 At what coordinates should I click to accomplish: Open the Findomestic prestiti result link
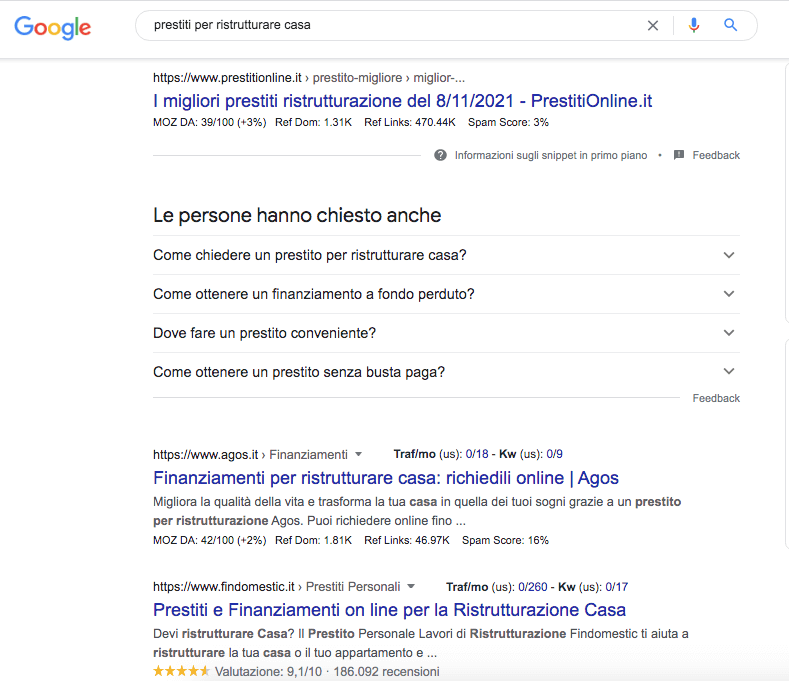point(389,610)
